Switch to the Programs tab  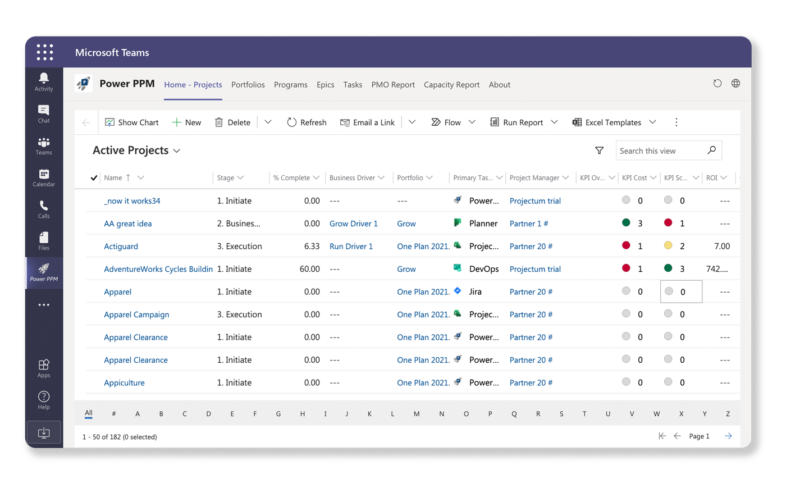291,85
